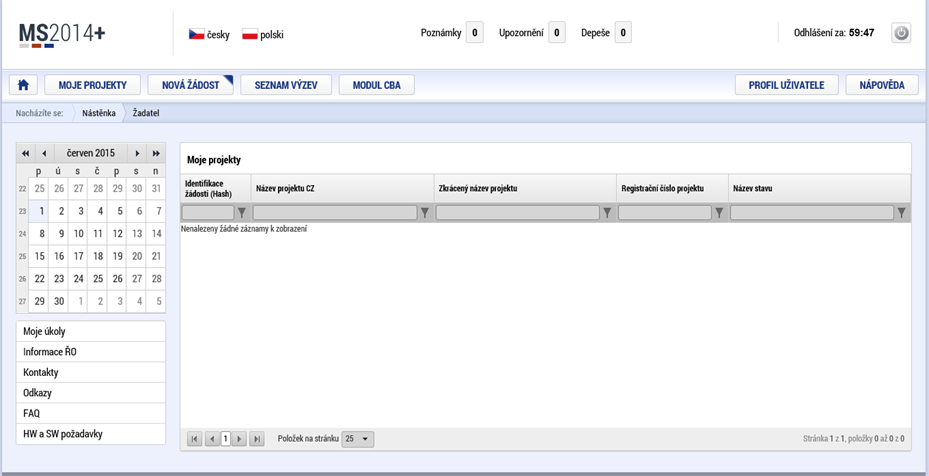Sort by the Název projektu CZ column header
This screenshot has height=476, width=929.
[x=342, y=189]
